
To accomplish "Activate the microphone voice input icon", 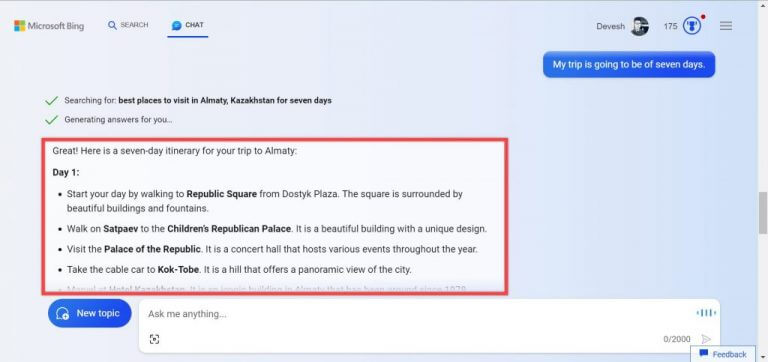I will (x=706, y=313).
